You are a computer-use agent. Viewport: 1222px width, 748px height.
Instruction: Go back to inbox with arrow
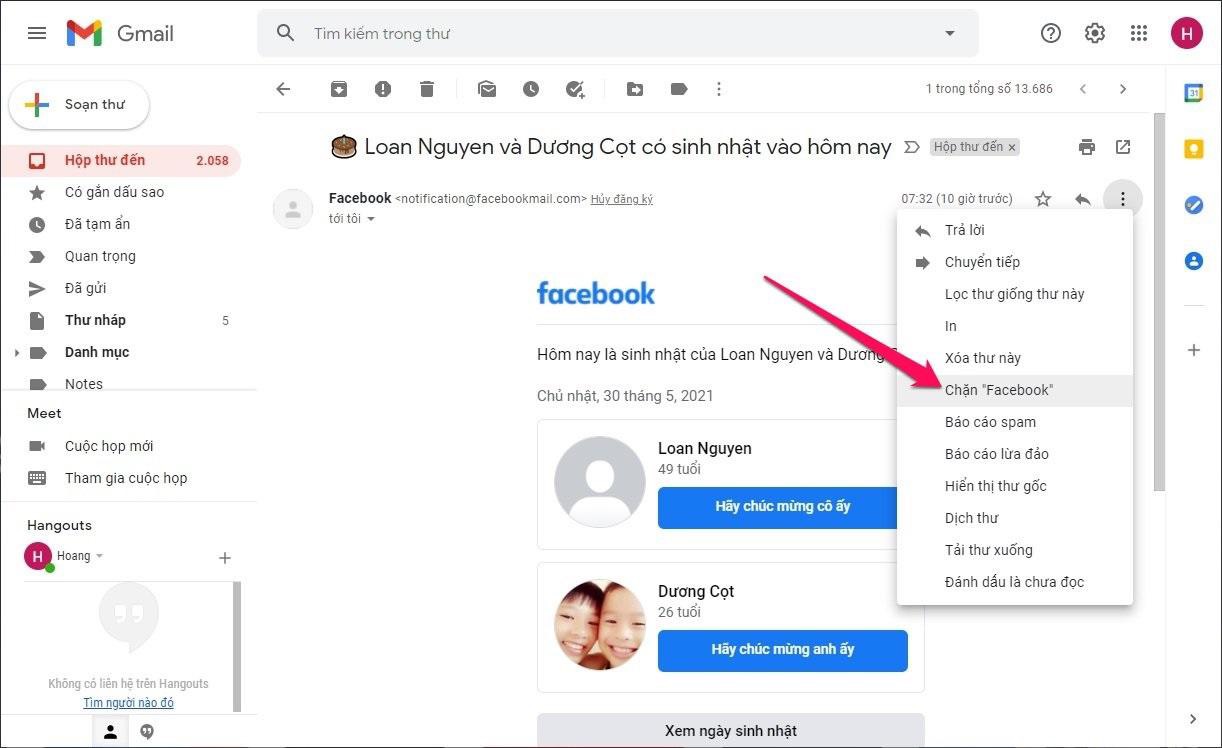coord(283,89)
